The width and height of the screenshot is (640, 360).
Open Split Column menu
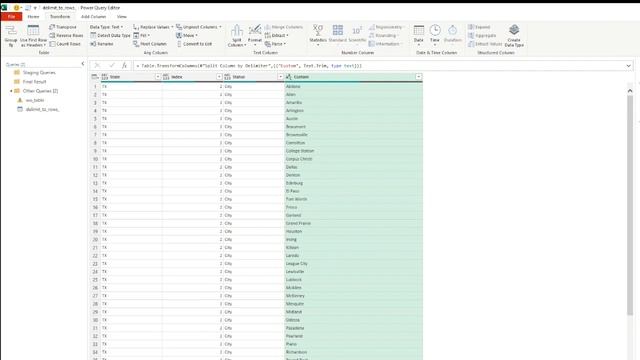[x=237, y=35]
